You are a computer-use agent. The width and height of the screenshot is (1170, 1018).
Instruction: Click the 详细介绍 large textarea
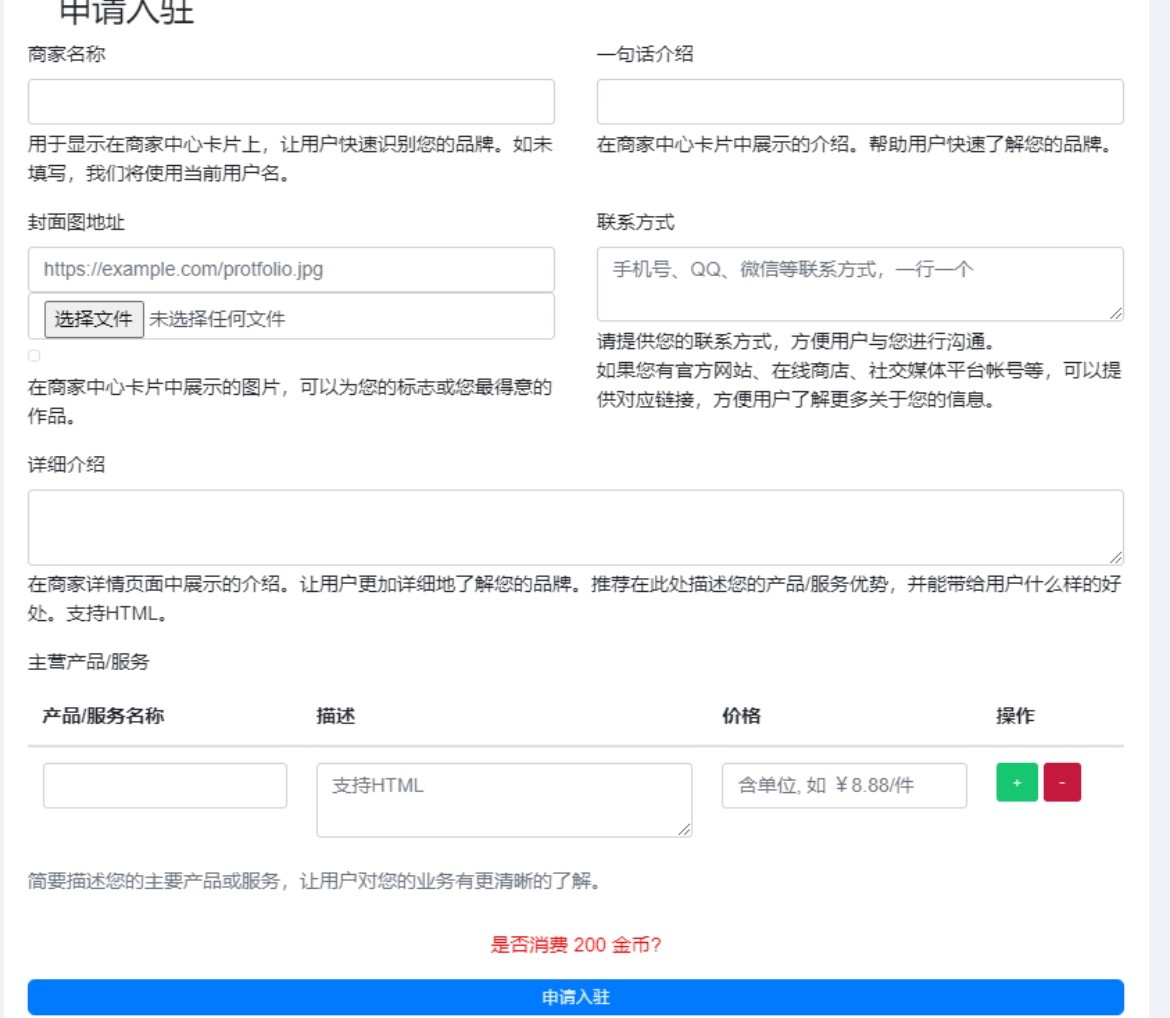coord(575,528)
